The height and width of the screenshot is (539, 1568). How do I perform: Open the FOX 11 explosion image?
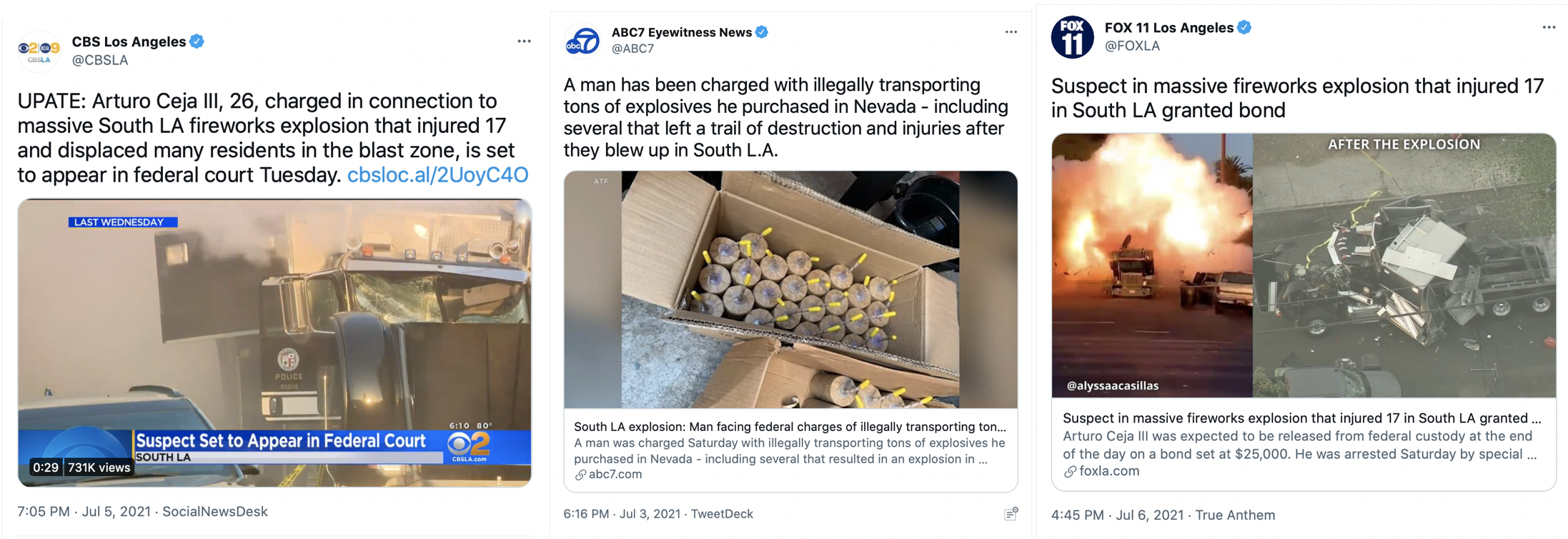1303,265
